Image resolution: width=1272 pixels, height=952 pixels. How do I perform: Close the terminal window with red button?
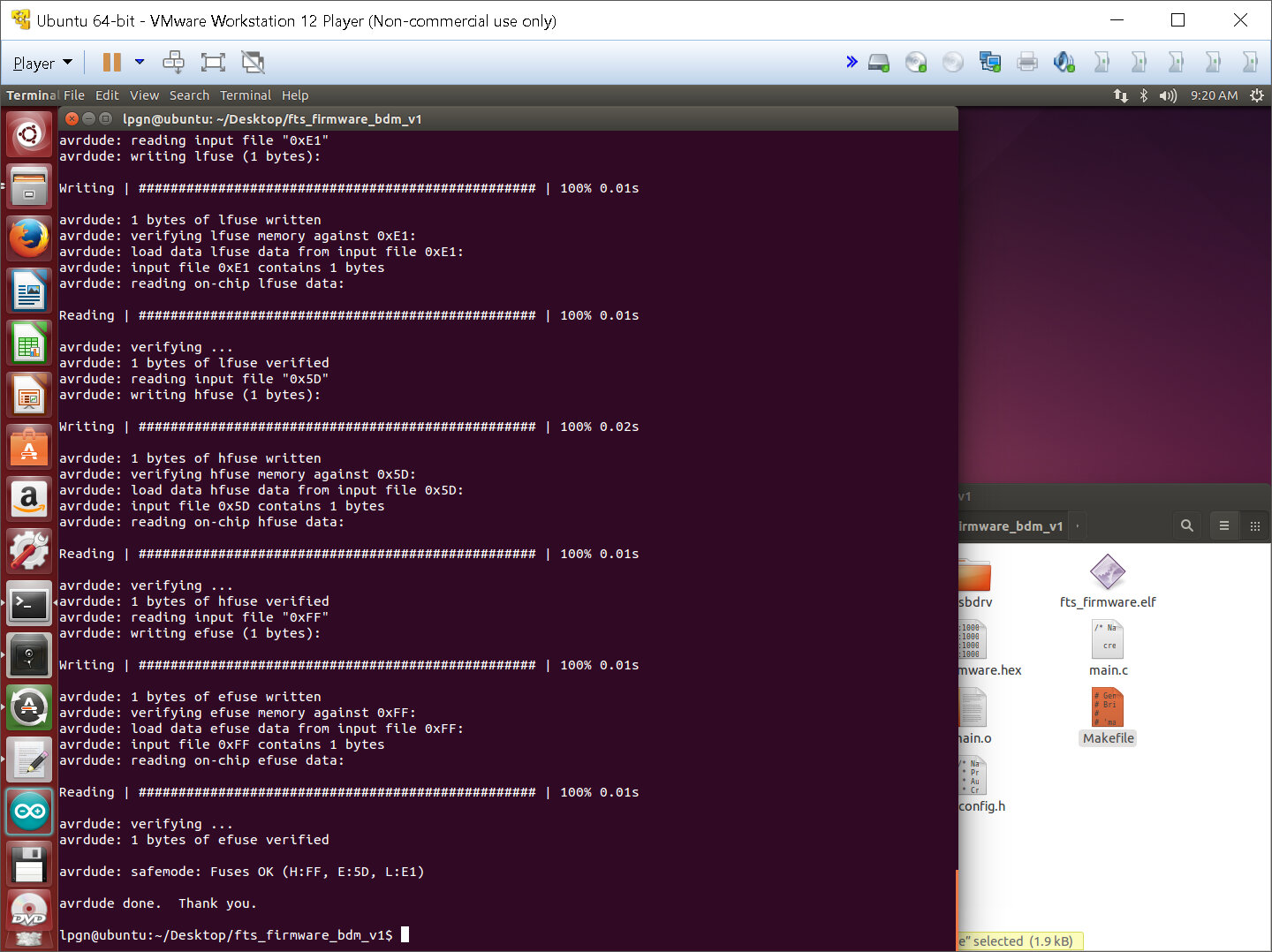[x=72, y=118]
